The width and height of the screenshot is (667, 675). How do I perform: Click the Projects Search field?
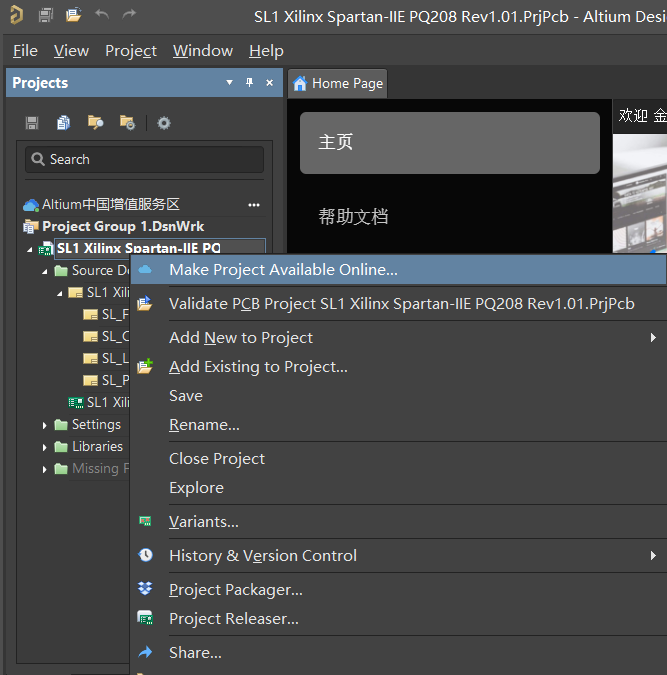(144, 159)
